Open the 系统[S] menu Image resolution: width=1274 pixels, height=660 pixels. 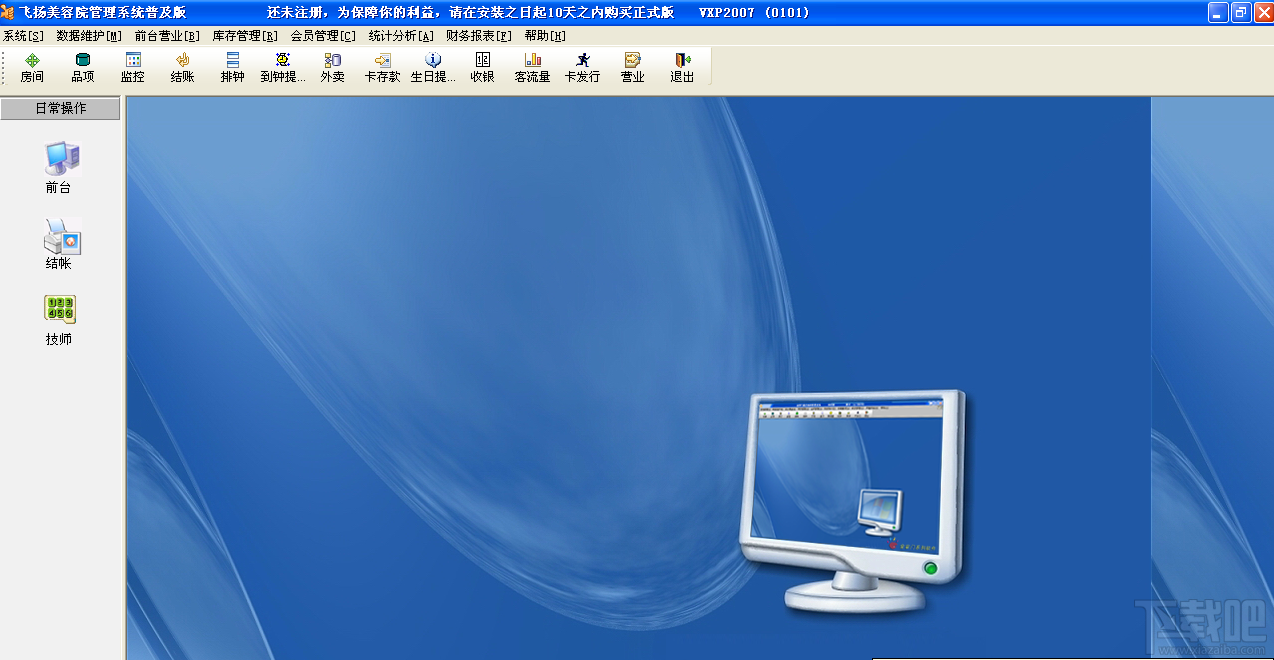click(24, 35)
